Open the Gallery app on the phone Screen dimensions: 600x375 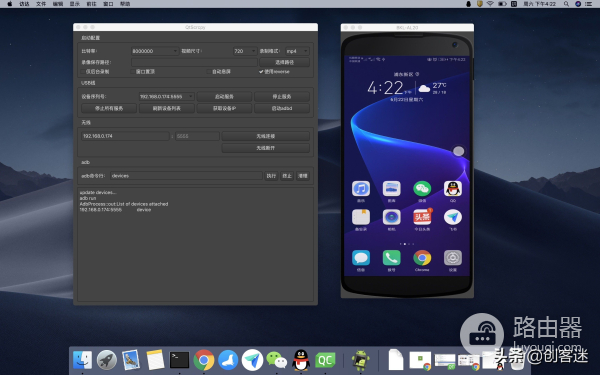pos(391,189)
